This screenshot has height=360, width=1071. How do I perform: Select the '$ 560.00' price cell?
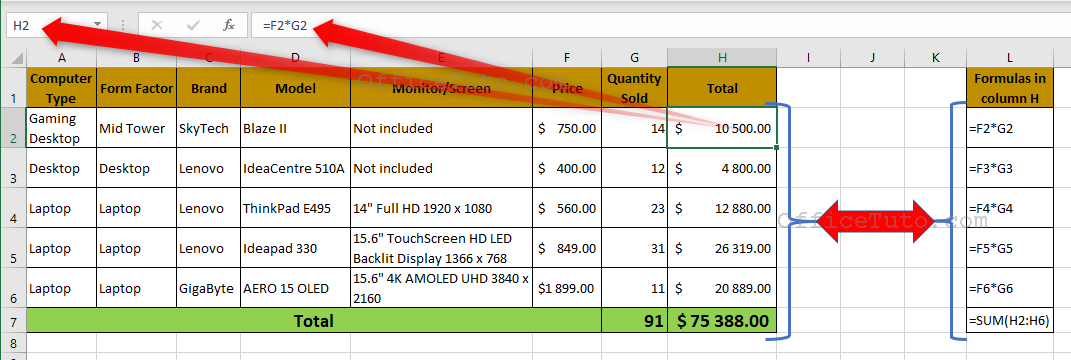567,208
